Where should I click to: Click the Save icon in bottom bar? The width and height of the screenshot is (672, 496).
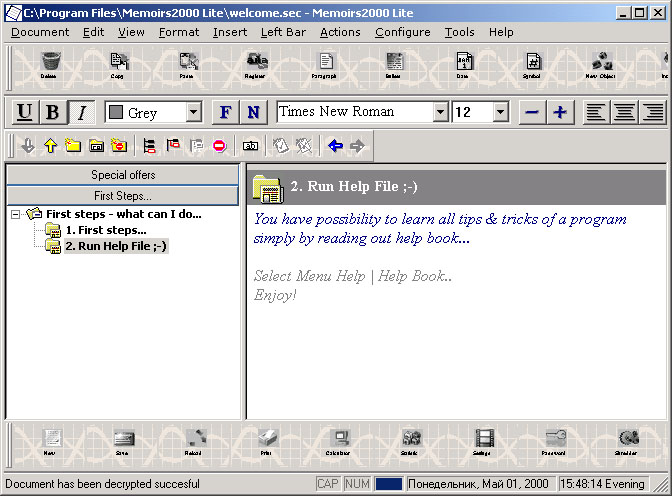tap(124, 438)
